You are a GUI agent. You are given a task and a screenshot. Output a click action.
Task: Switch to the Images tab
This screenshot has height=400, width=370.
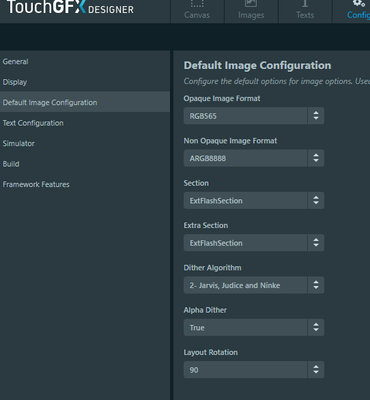pos(251,11)
